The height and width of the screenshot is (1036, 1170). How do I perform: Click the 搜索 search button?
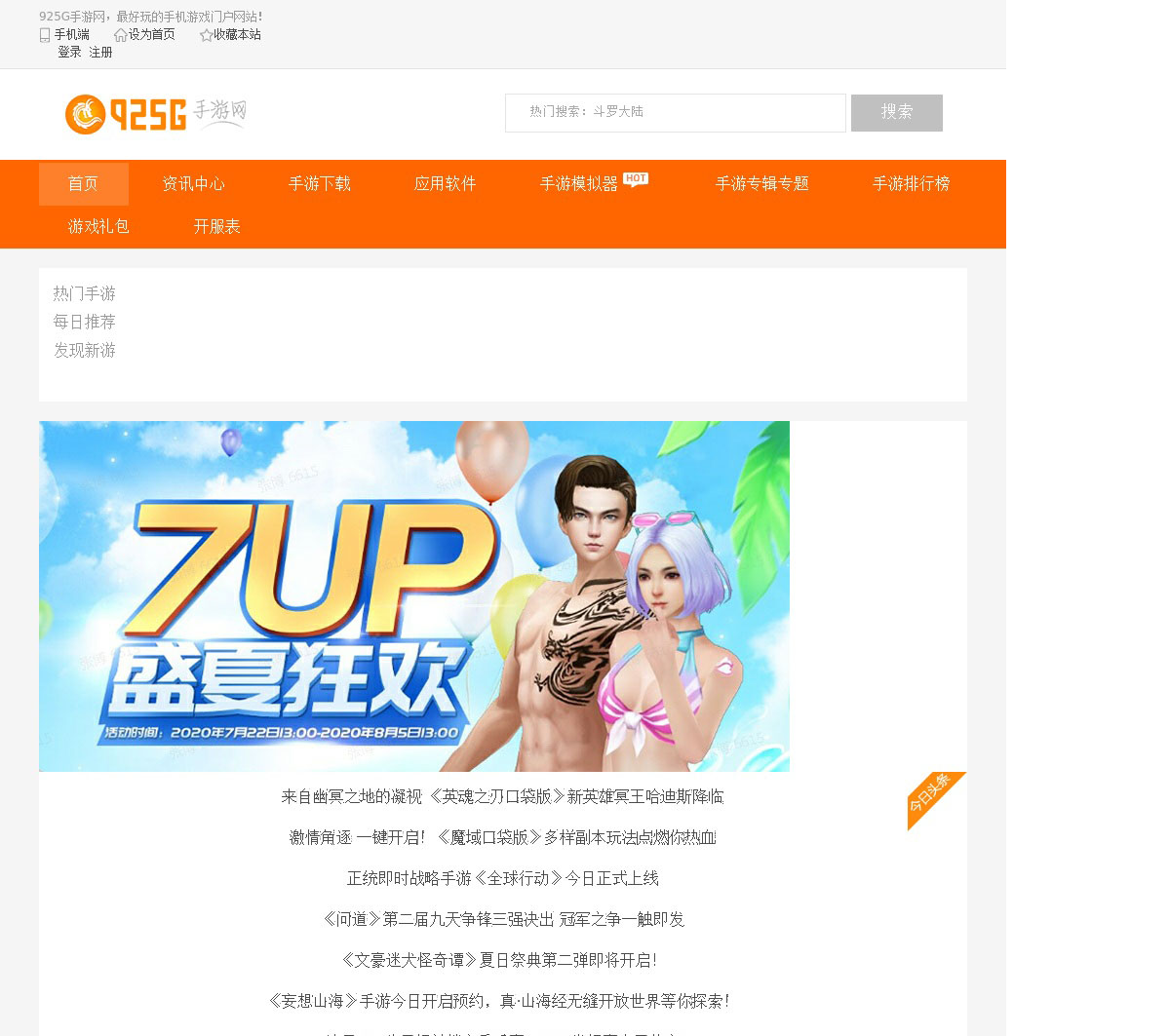tap(897, 113)
